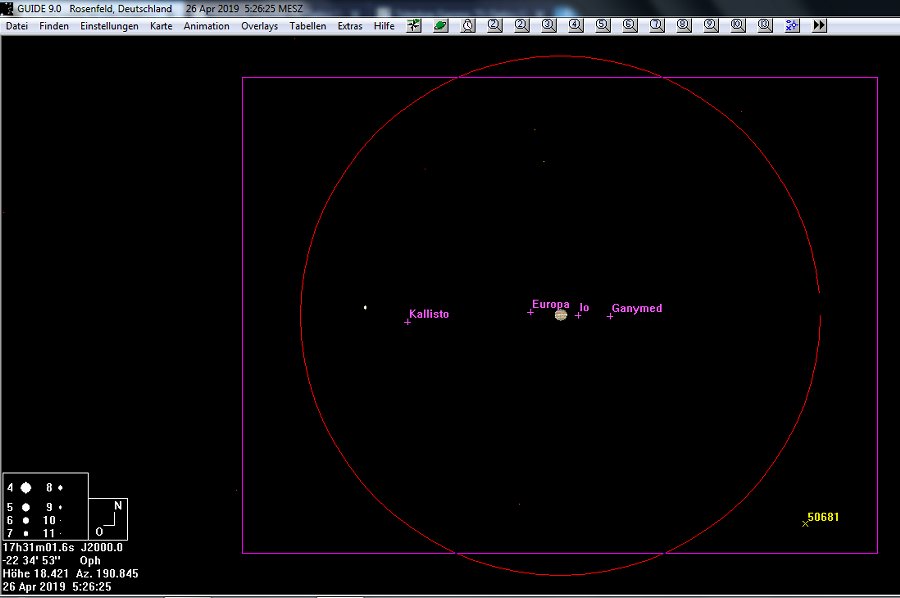Screen dimensions: 900x598
Task: Click the Jupiter disc in the chart
Action: pos(561,314)
